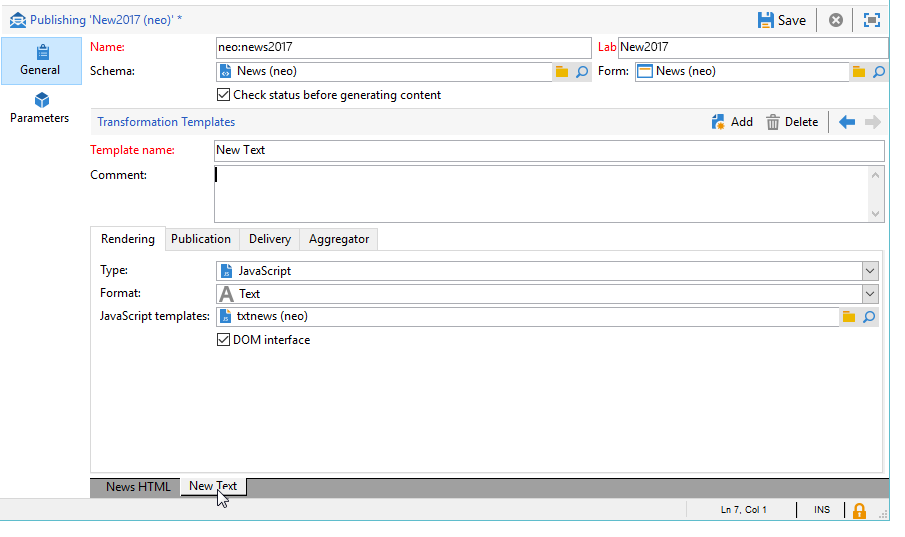905x537 pixels.
Task: Click the form icon in Form field
Action: [645, 72]
